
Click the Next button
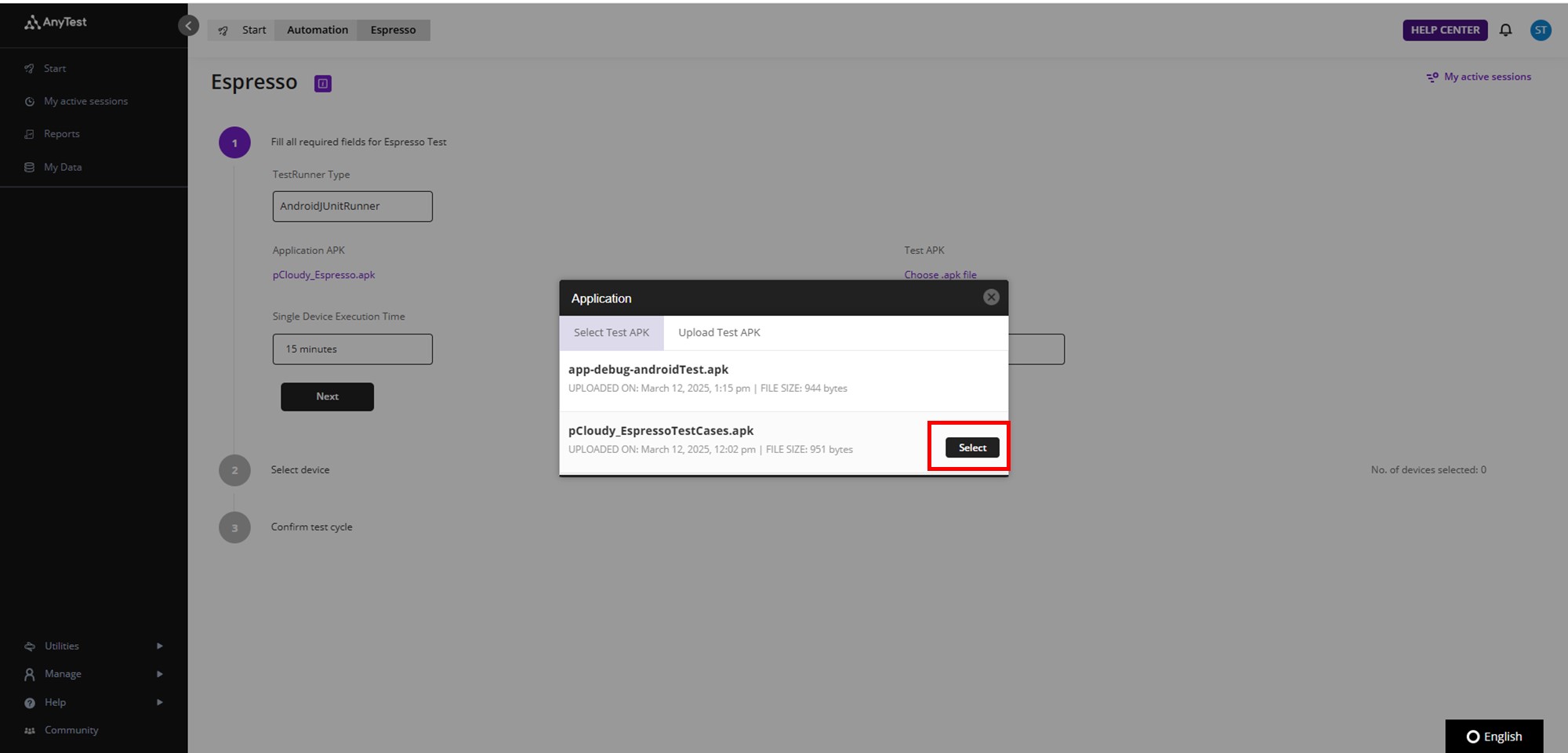point(327,396)
